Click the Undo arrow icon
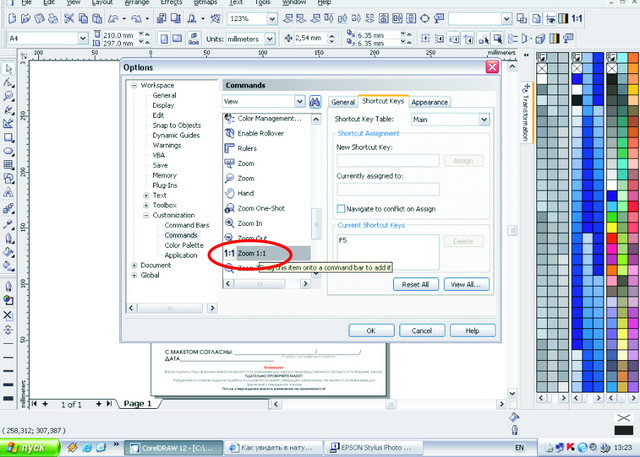The height and width of the screenshot is (457, 640). point(113,18)
